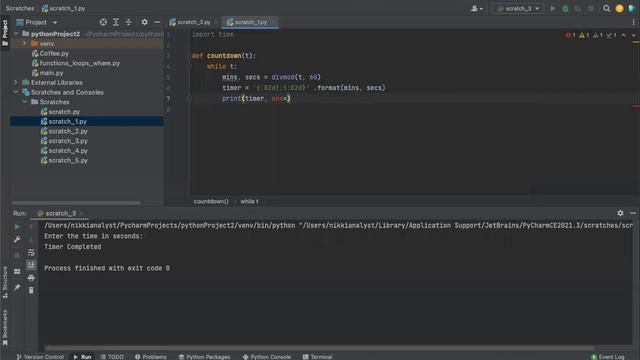Click the orange IDE updates avatar icon
This screenshot has height=360, width=640.
pos(619,9)
